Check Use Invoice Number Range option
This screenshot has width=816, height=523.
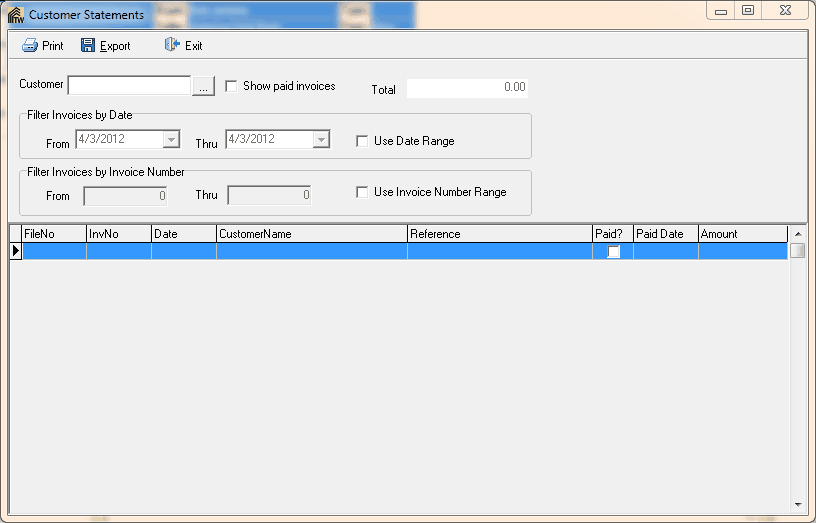click(363, 192)
